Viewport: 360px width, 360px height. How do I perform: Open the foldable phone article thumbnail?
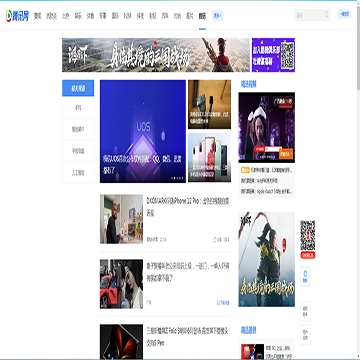(121, 342)
